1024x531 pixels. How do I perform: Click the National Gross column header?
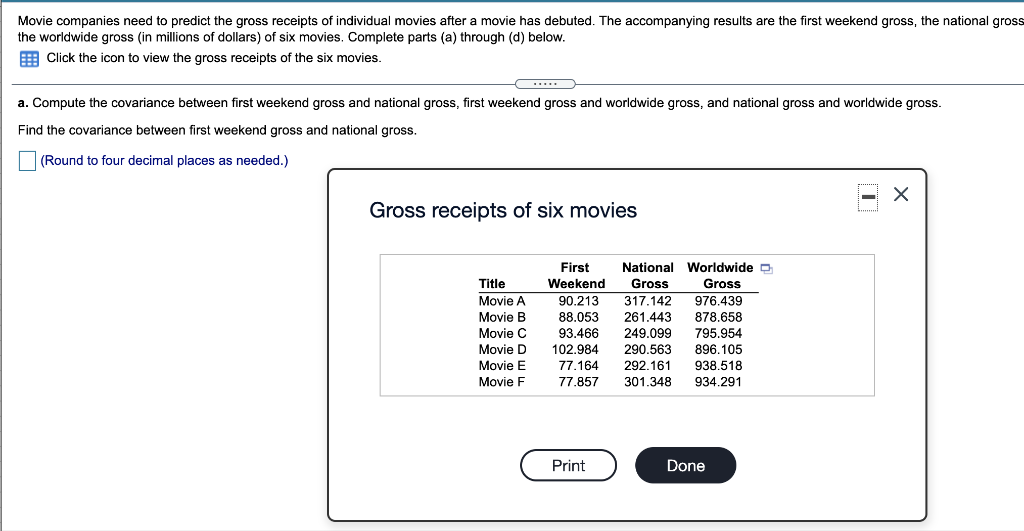(x=648, y=276)
